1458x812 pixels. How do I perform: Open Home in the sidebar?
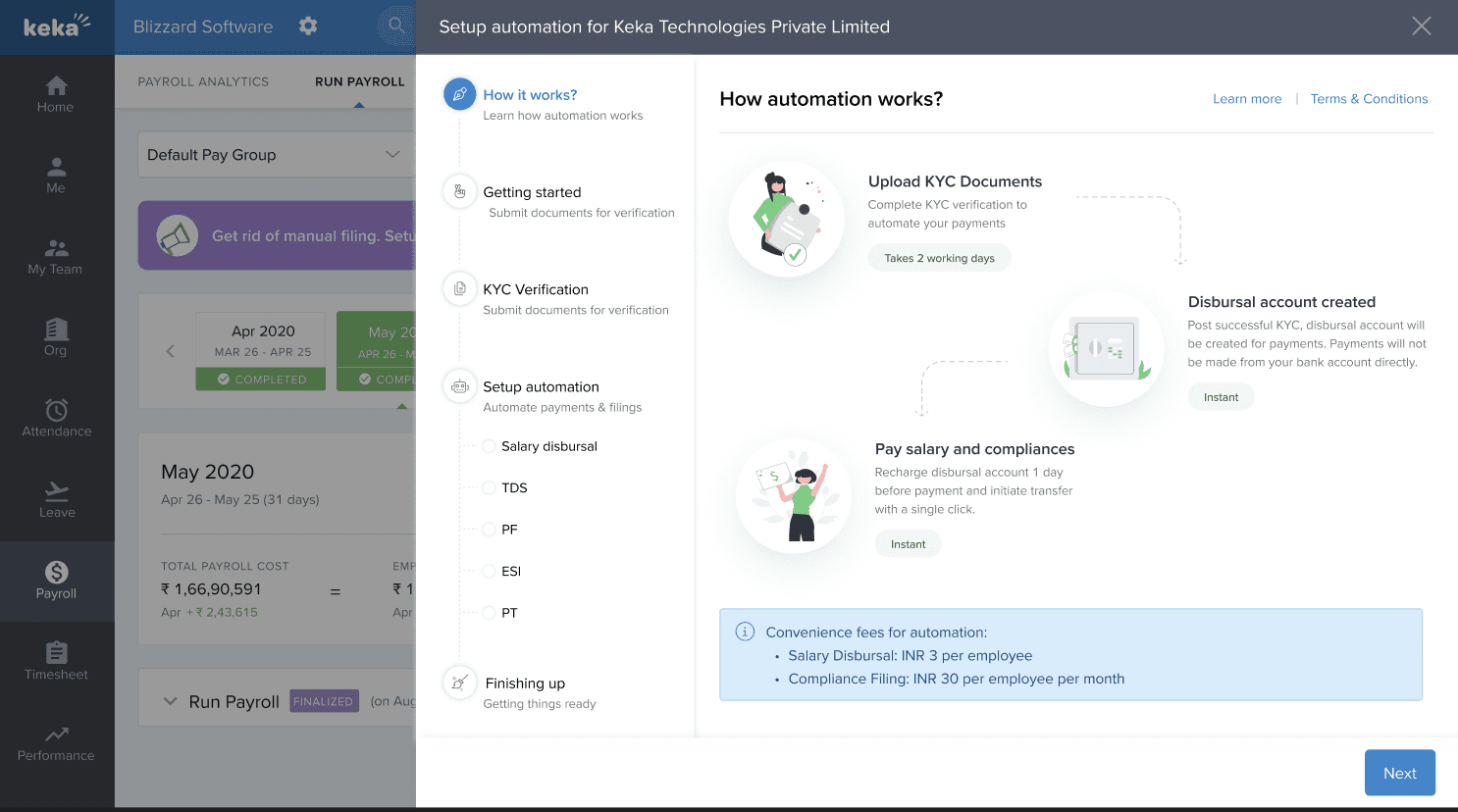pyautogui.click(x=56, y=95)
